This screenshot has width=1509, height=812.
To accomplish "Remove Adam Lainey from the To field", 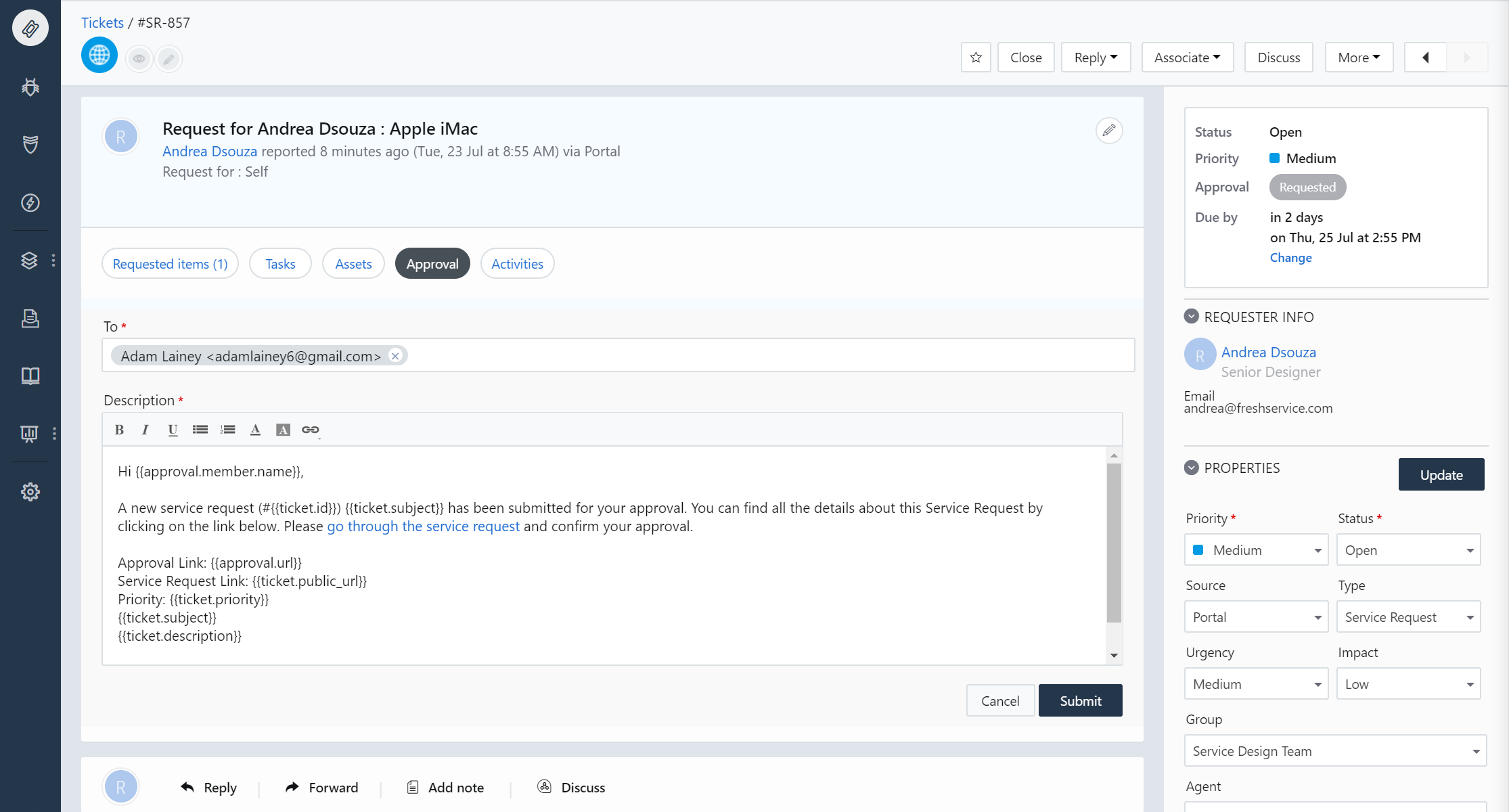I will (x=395, y=355).
